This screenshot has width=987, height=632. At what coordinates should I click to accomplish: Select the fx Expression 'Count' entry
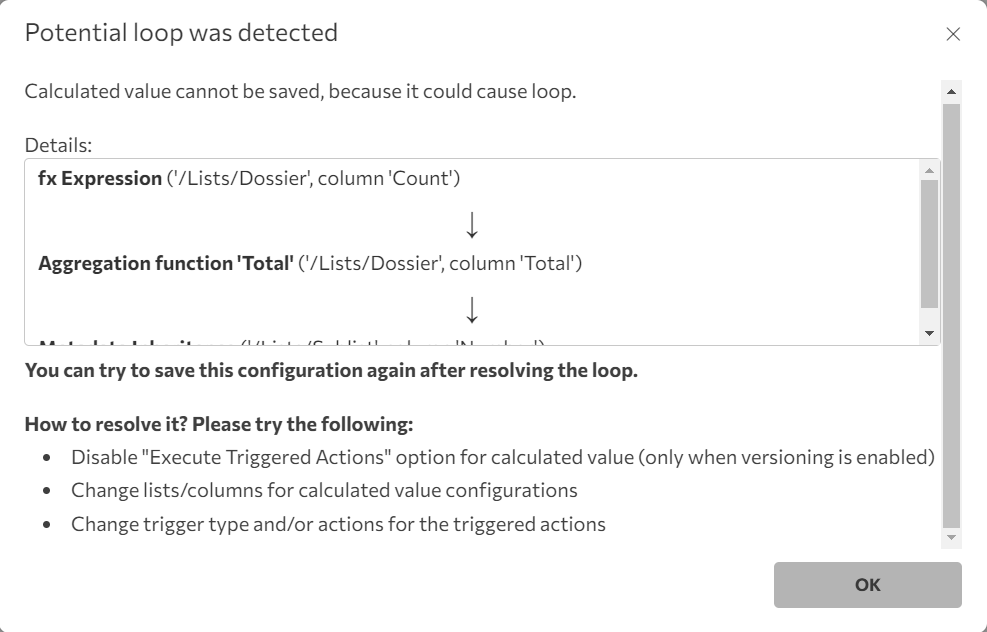(x=249, y=179)
